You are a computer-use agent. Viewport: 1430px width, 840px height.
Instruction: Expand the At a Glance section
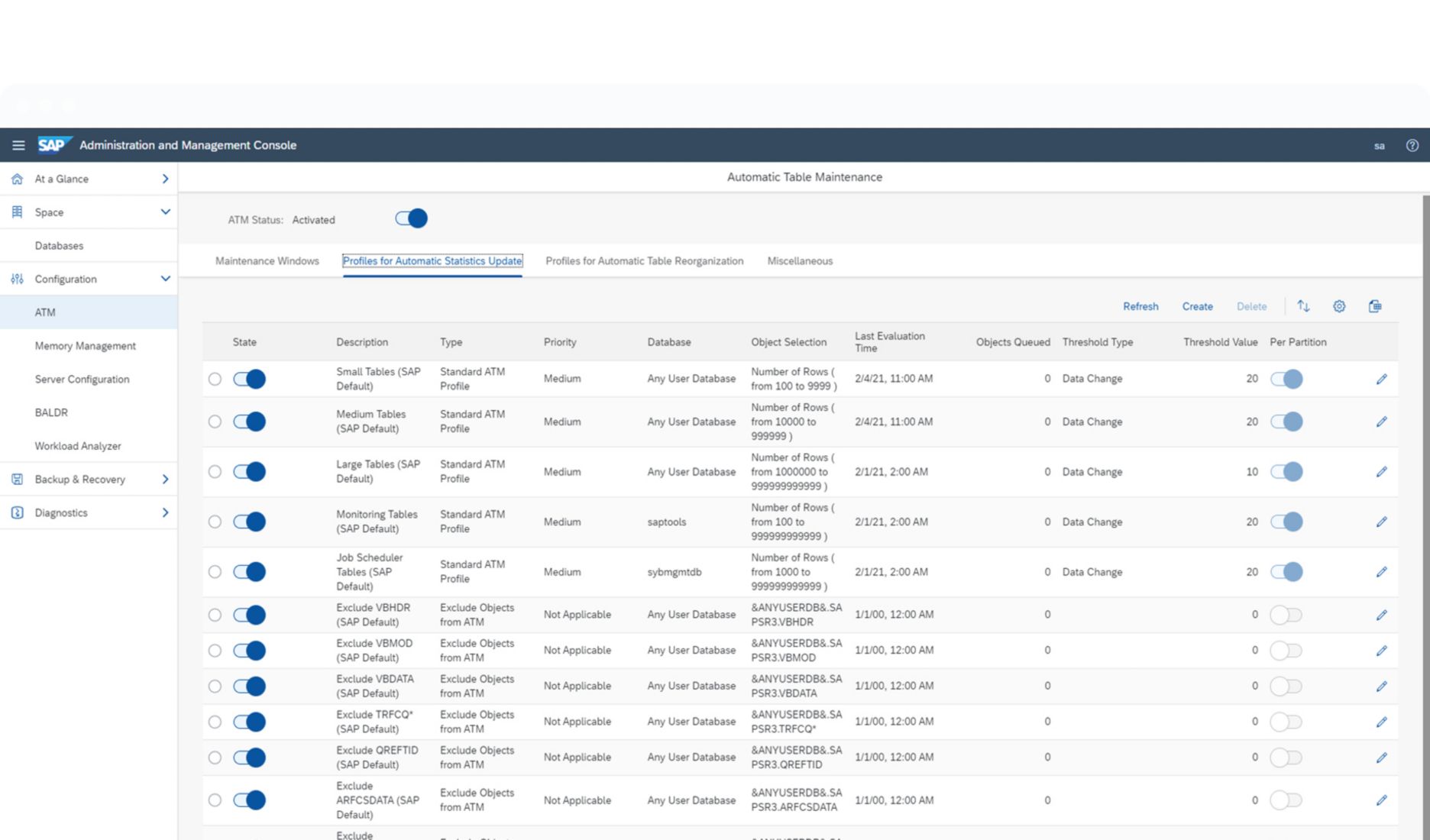(x=165, y=179)
